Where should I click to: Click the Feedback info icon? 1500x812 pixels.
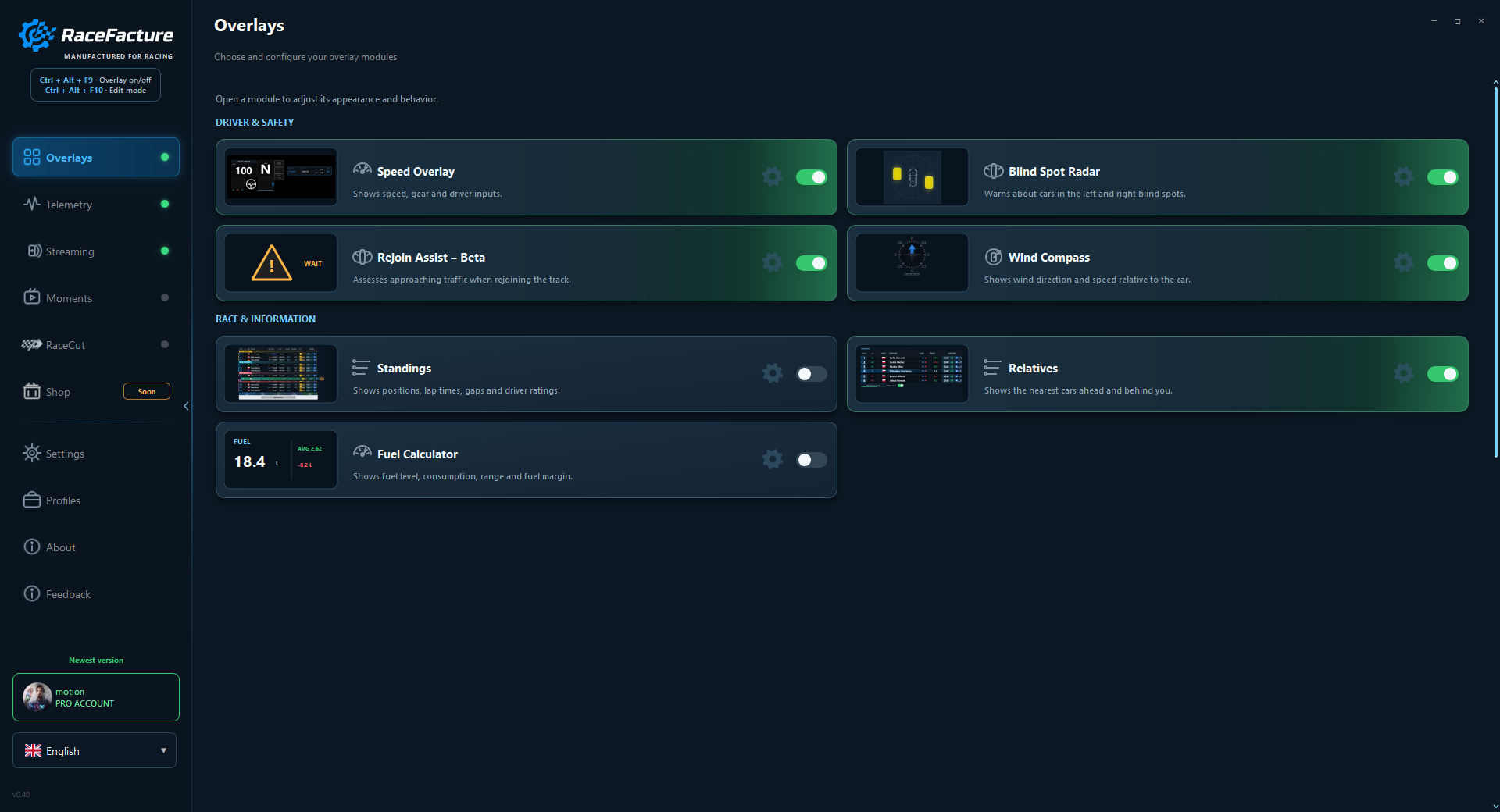[x=32, y=593]
